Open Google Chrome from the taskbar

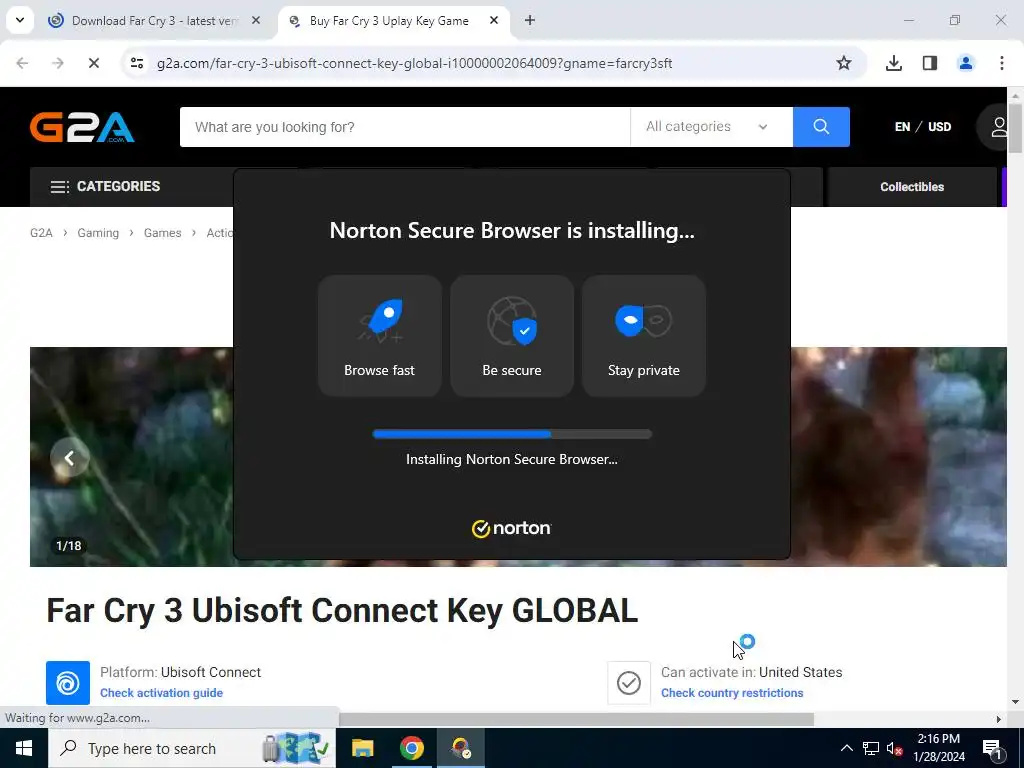point(411,748)
